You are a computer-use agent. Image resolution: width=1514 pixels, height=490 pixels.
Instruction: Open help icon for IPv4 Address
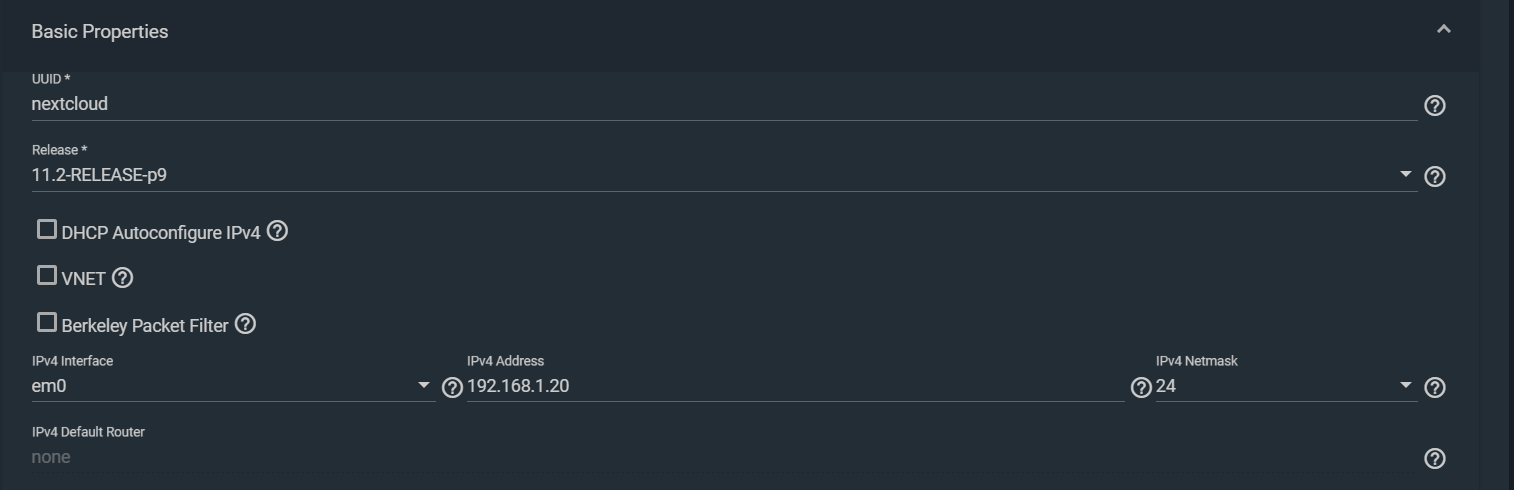coord(1141,387)
